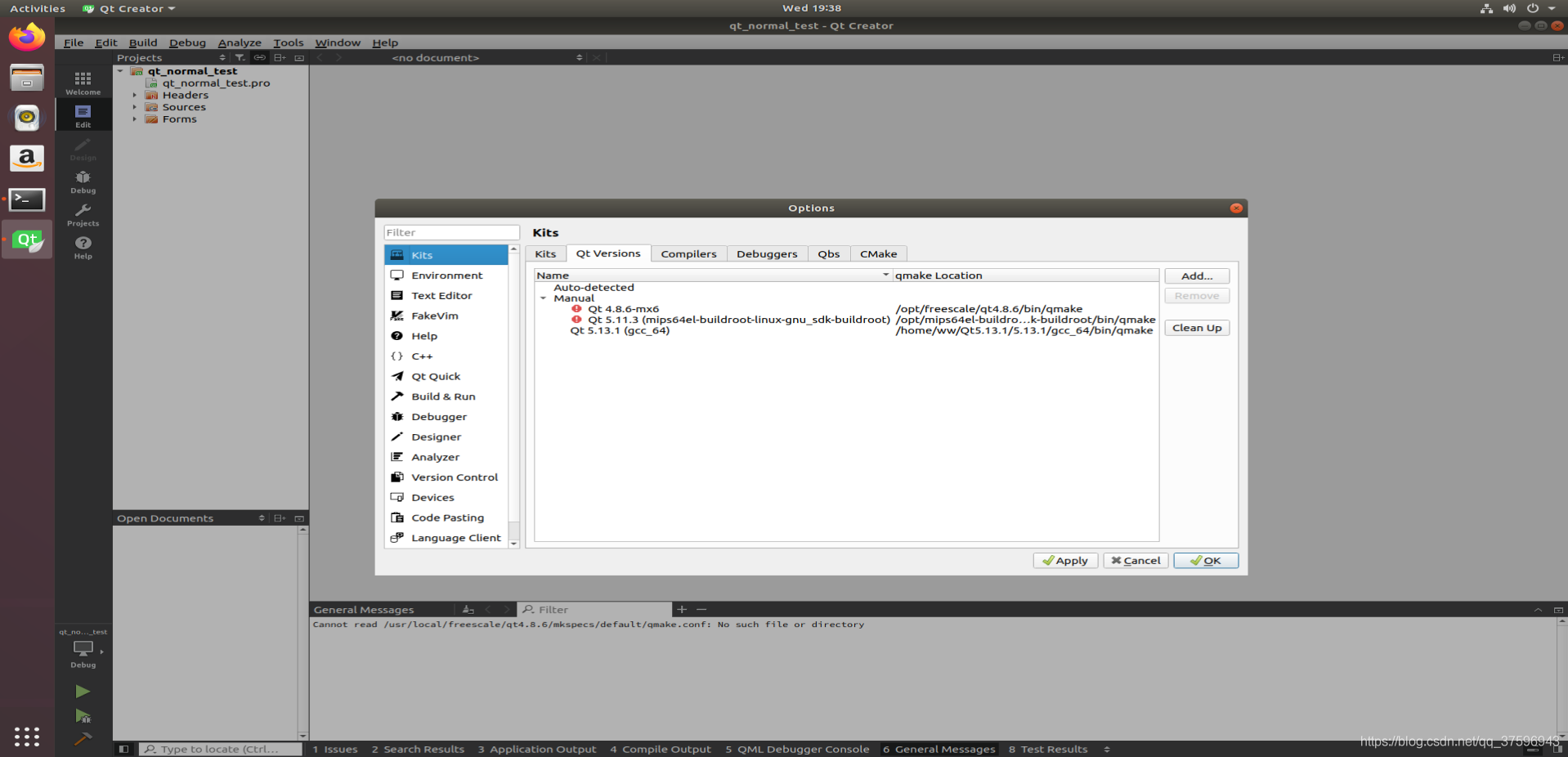Open the Compile Output pane

point(661,749)
